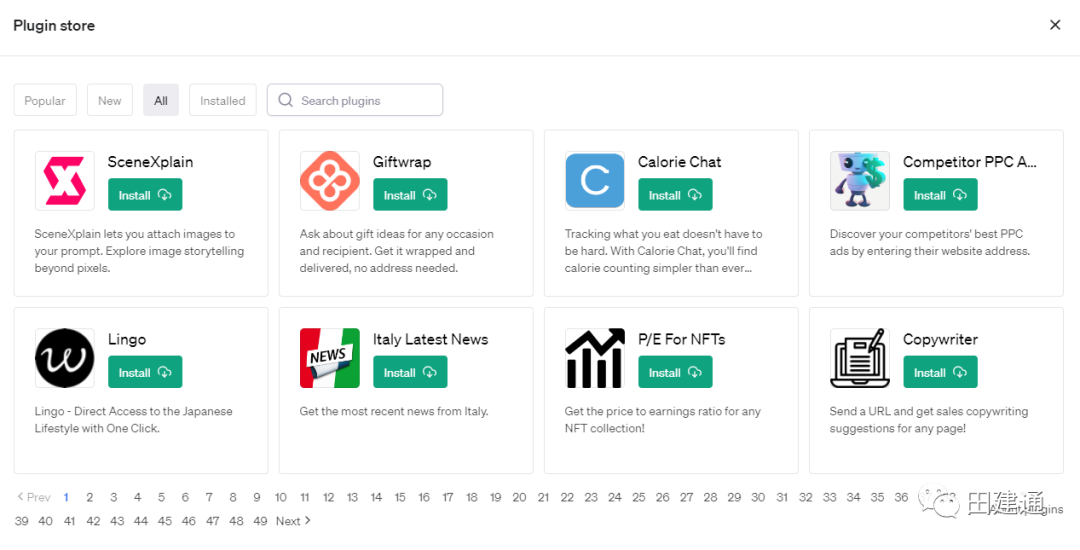The image size is (1080, 550).
Task: Click the P/E For NFTs chart icon
Action: (594, 358)
